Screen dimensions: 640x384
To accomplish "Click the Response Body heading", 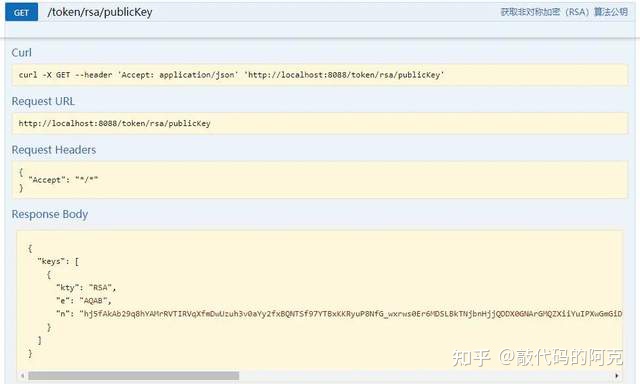I will pyautogui.click(x=50, y=214).
